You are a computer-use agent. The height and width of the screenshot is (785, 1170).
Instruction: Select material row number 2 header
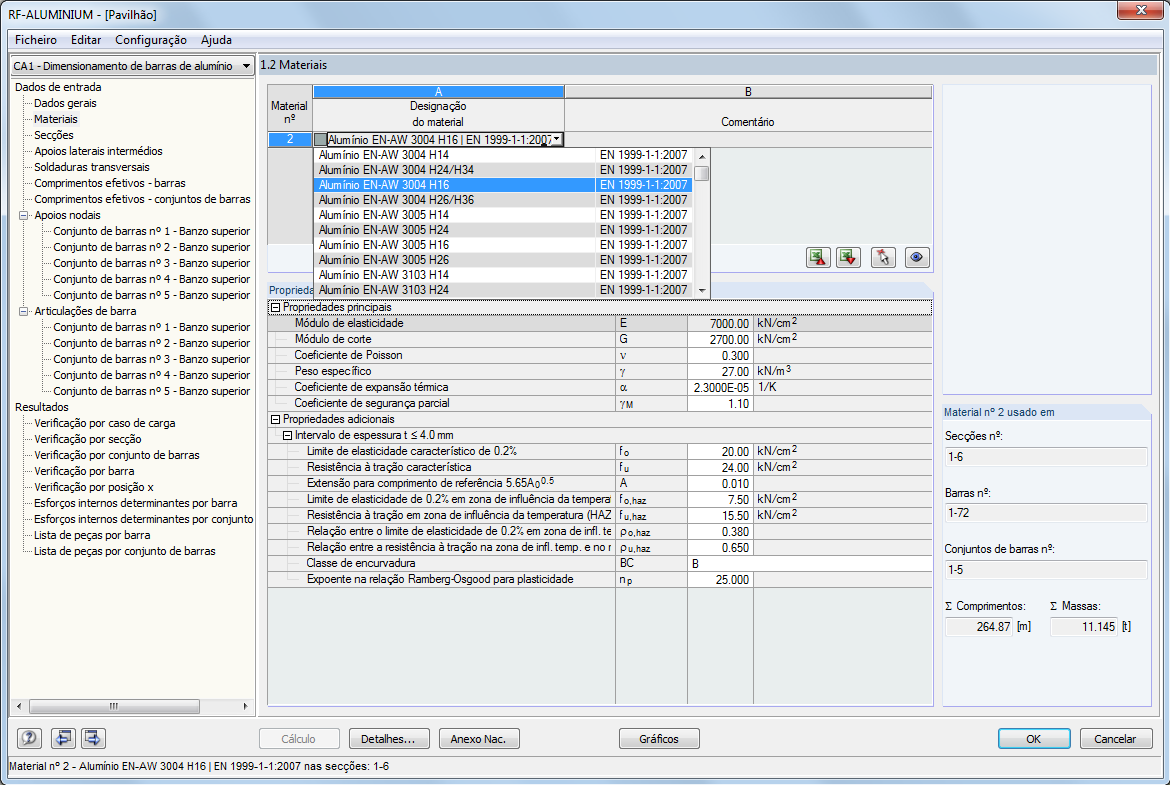click(290, 140)
